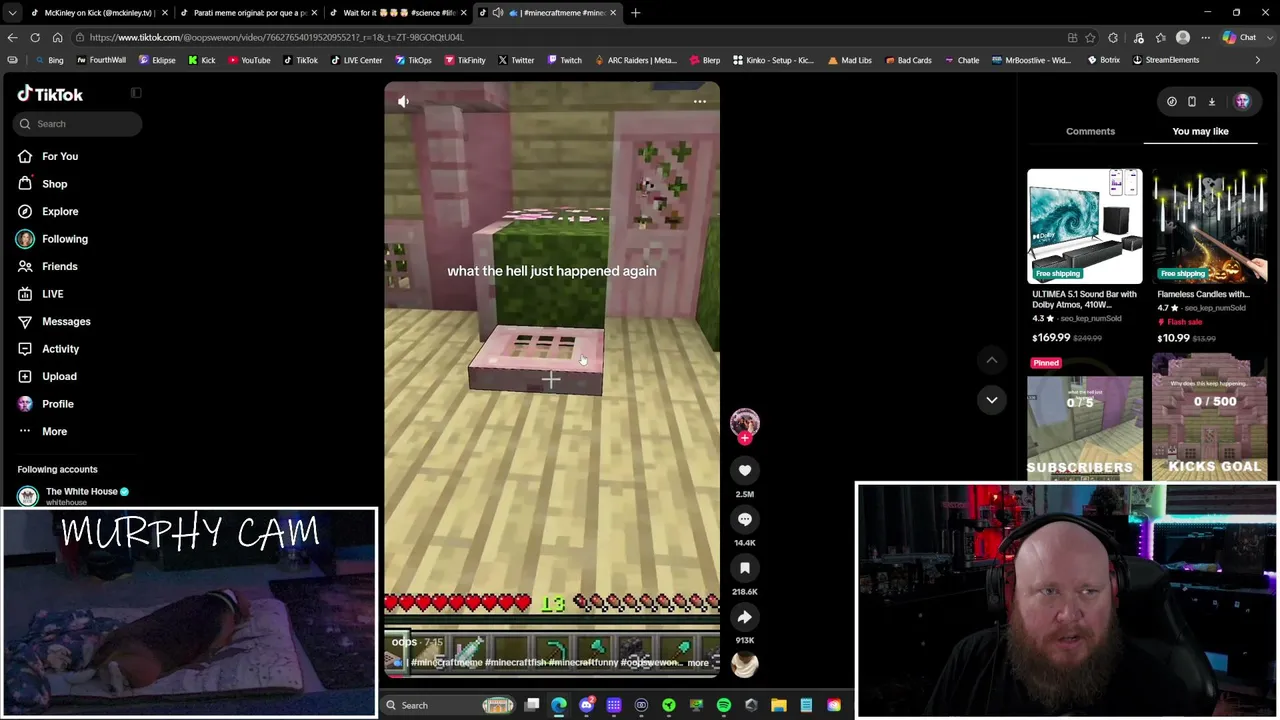The height and width of the screenshot is (720, 1280).
Task: Click the phone app icon in the top pill
Action: point(1192,101)
